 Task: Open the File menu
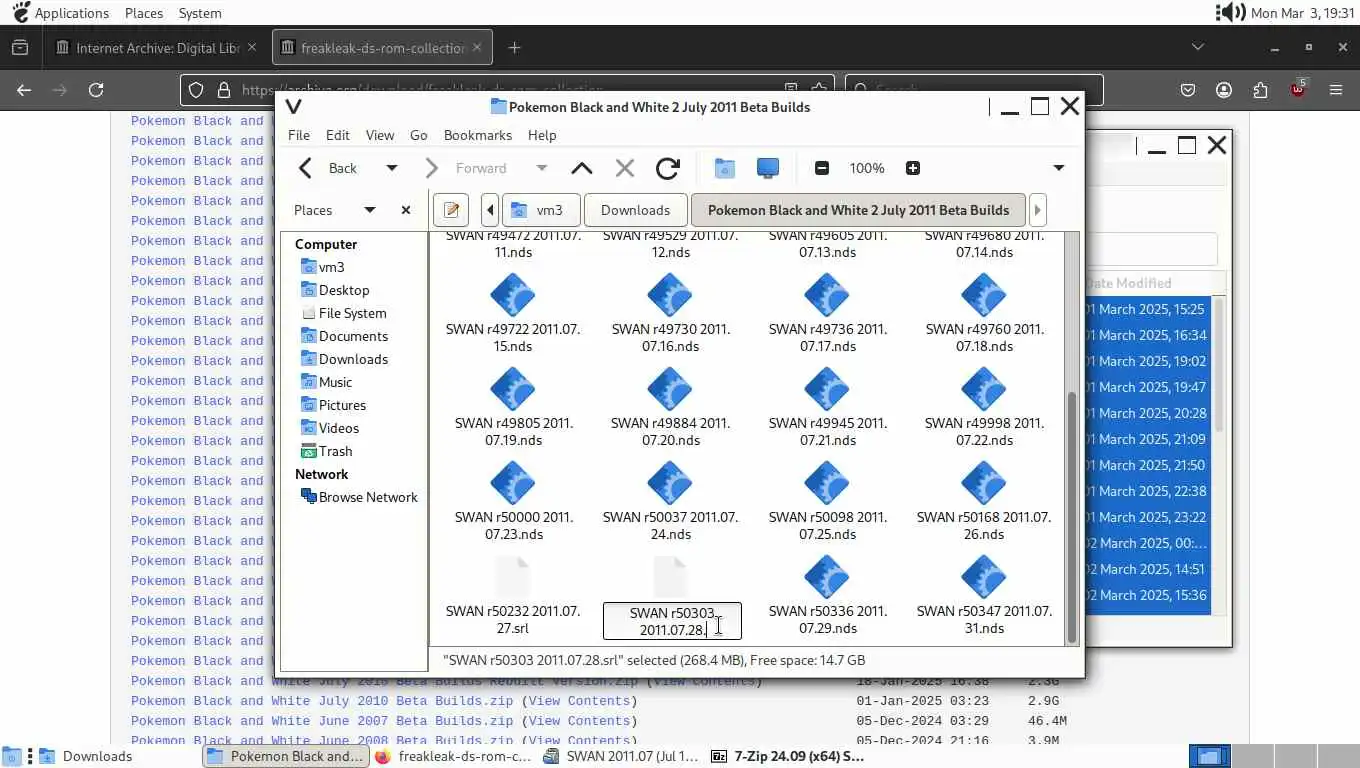pyautogui.click(x=299, y=135)
